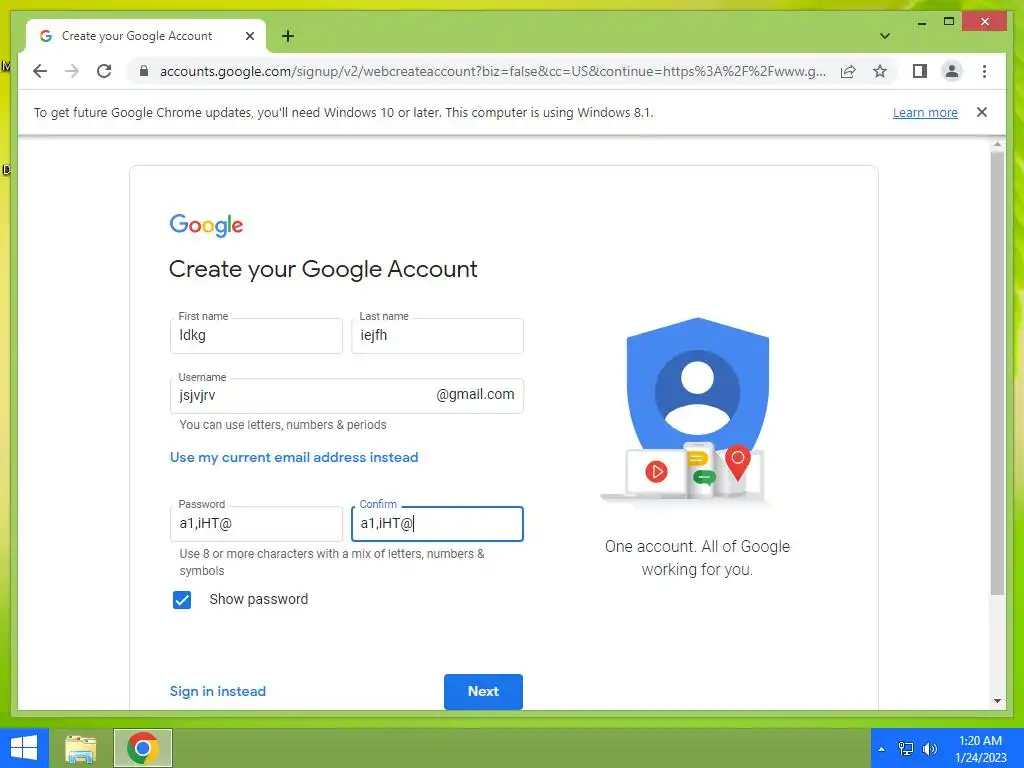Click Use my current email address instead

click(294, 457)
